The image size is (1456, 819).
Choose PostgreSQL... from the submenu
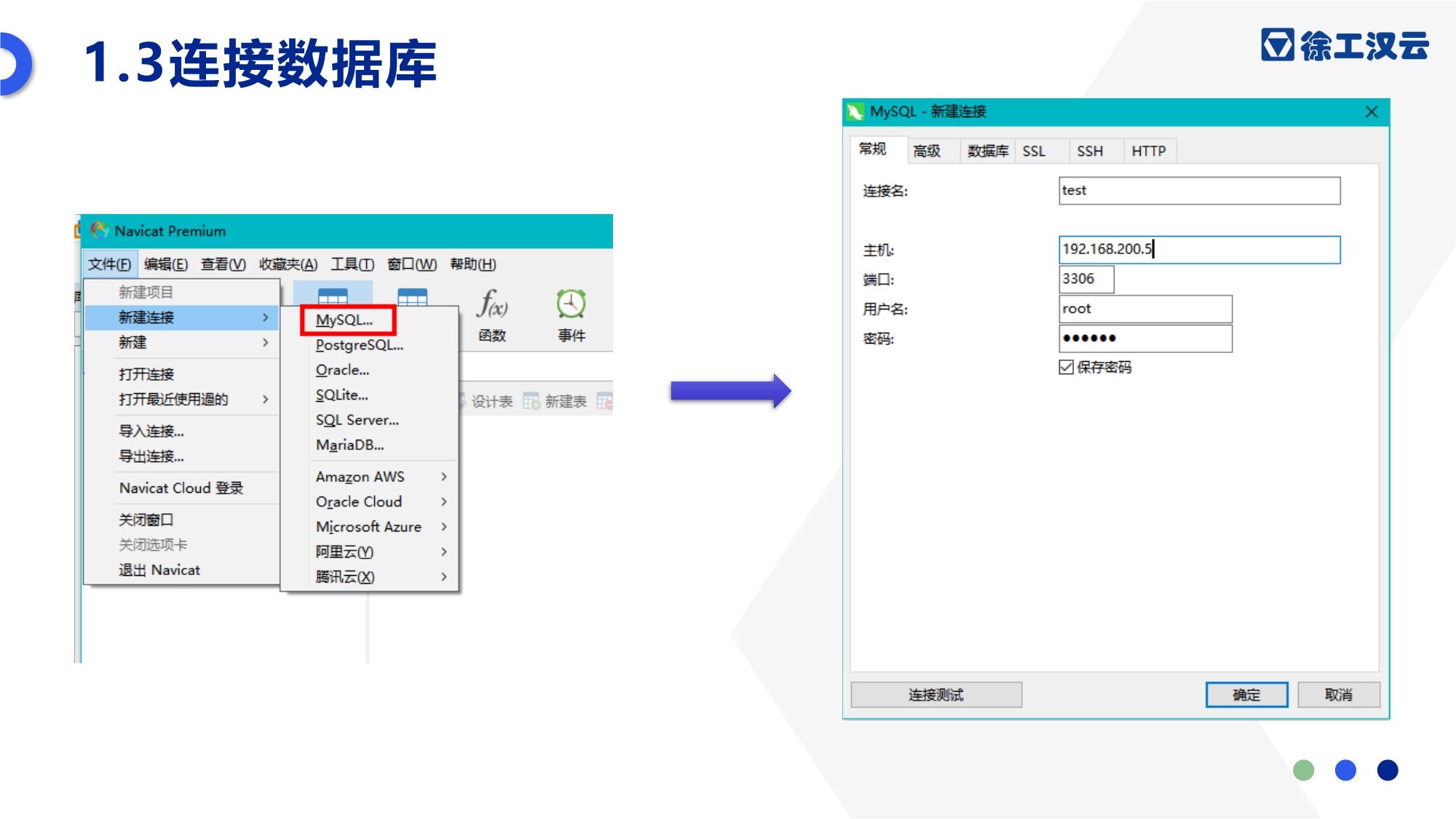pos(360,345)
